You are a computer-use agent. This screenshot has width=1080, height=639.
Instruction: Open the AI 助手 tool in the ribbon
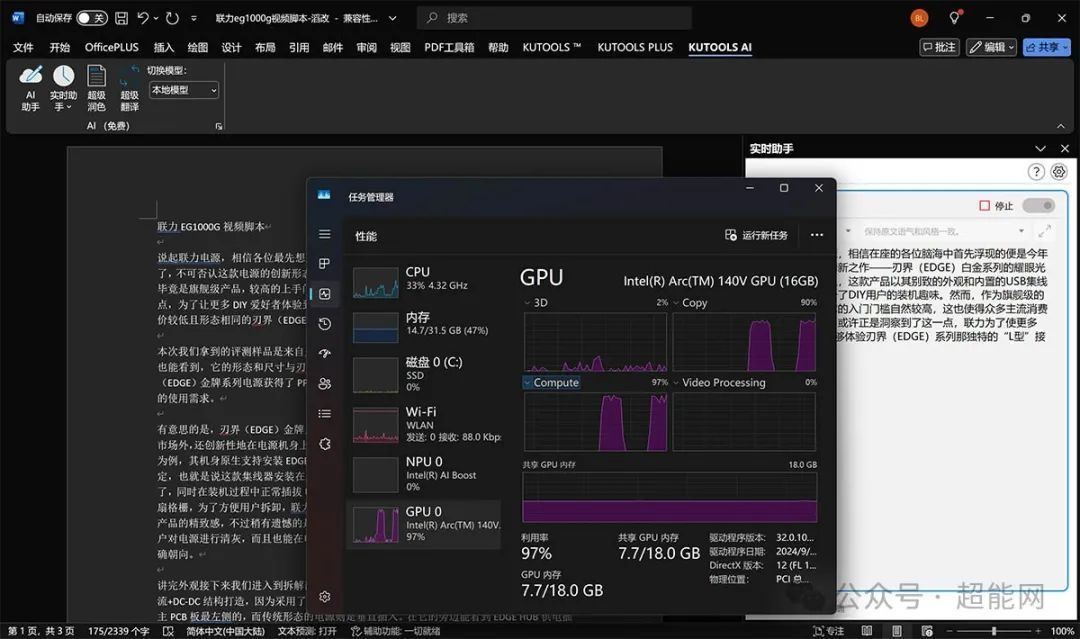click(30, 88)
